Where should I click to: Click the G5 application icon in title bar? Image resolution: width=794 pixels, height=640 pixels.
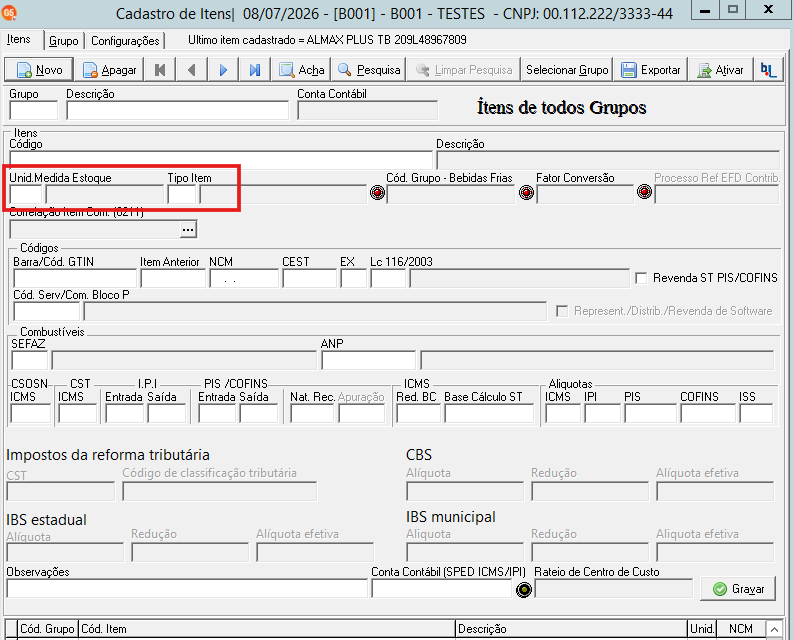click(9, 12)
